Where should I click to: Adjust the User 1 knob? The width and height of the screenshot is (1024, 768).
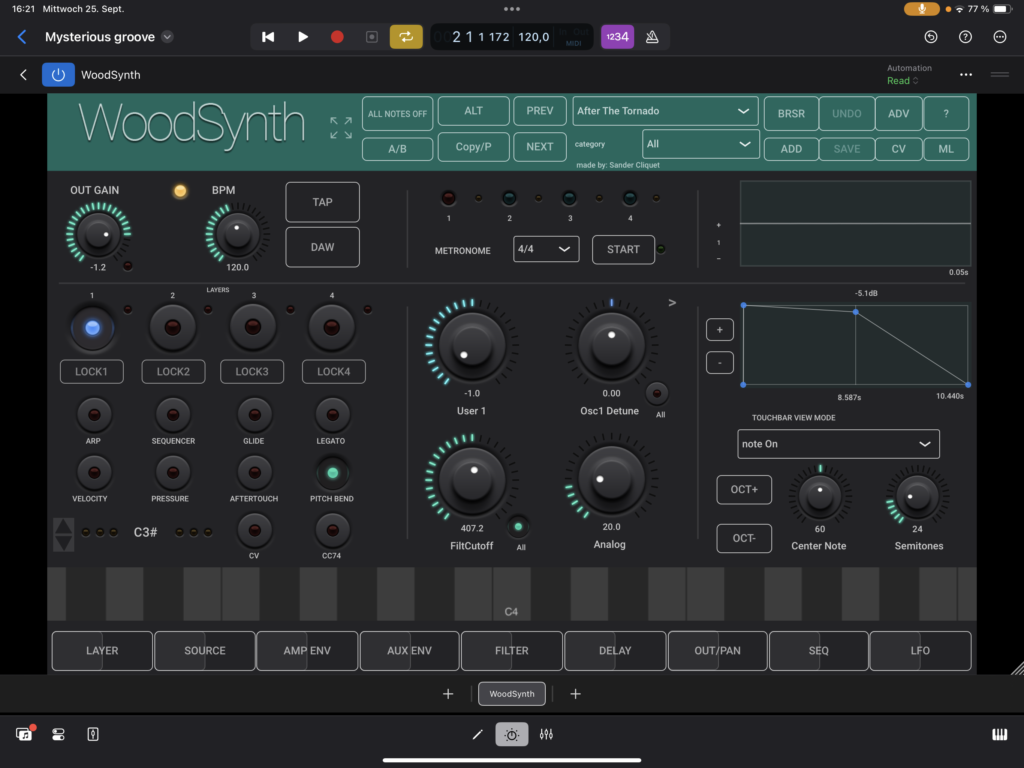472,345
